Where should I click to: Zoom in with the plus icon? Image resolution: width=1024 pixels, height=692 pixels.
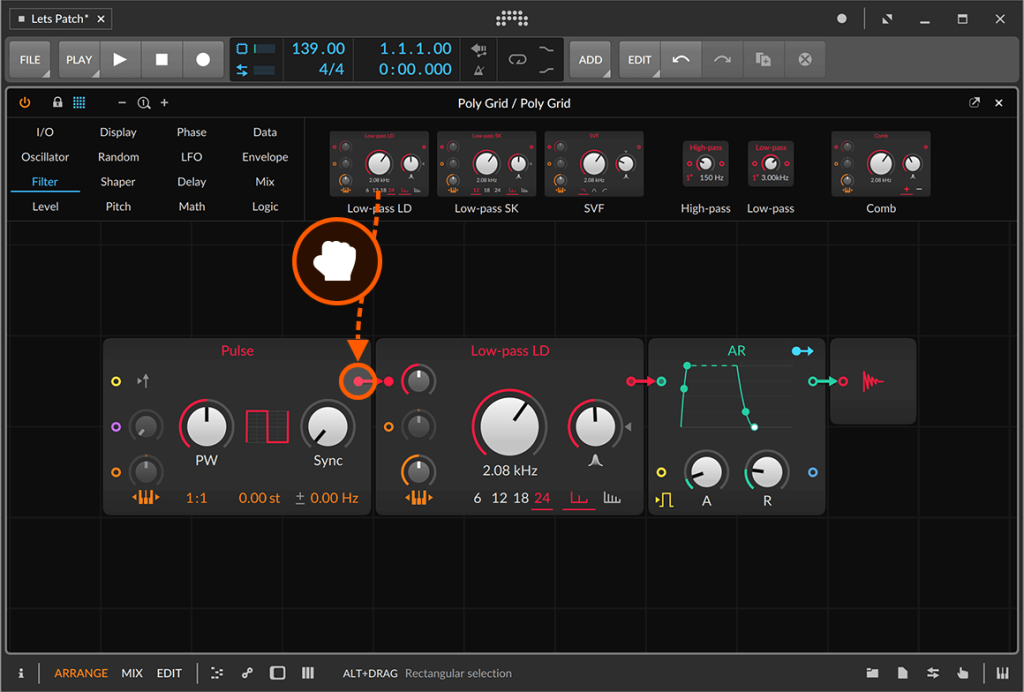(x=165, y=103)
